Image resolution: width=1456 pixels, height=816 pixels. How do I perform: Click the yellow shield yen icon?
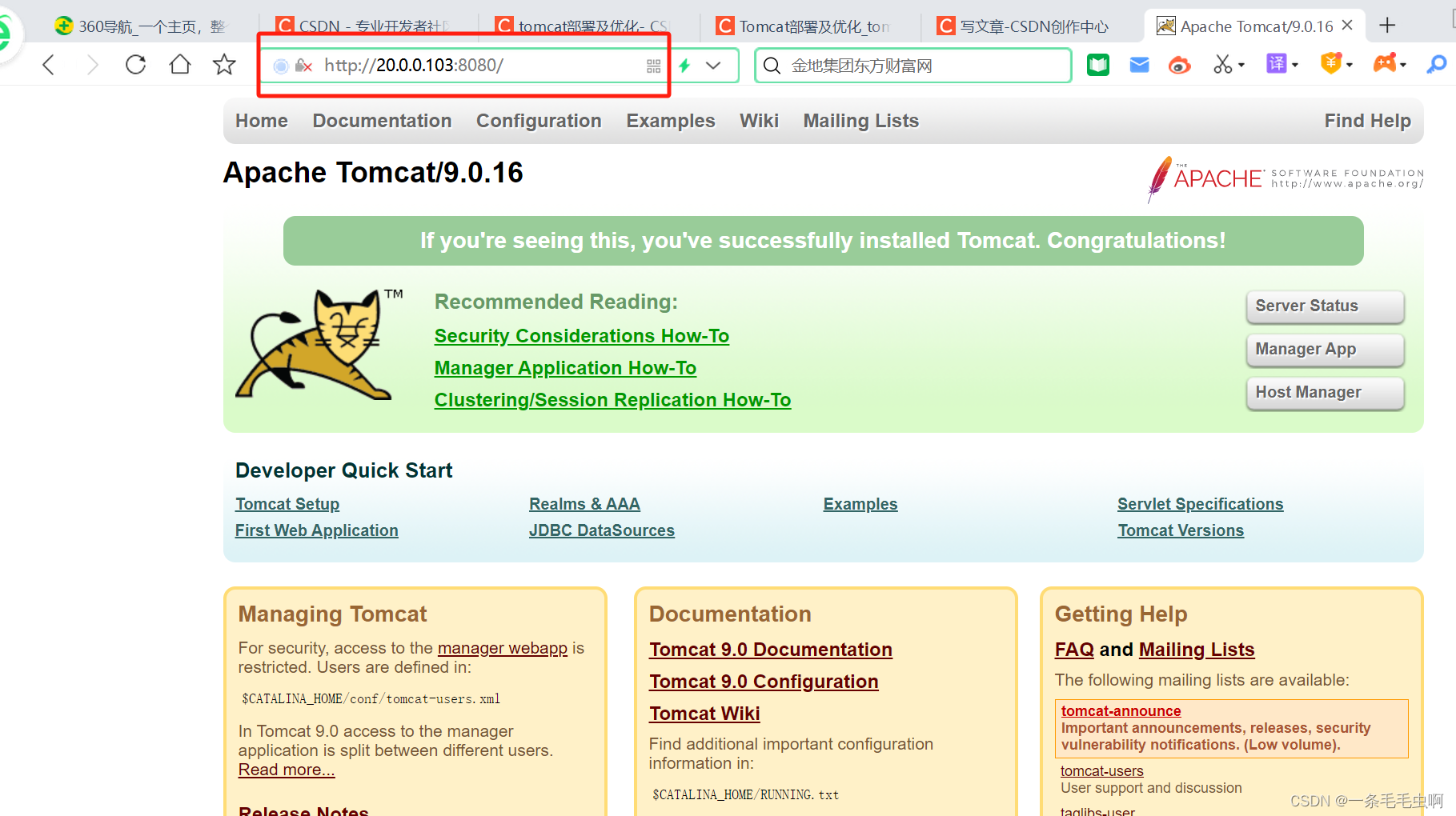point(1330,63)
